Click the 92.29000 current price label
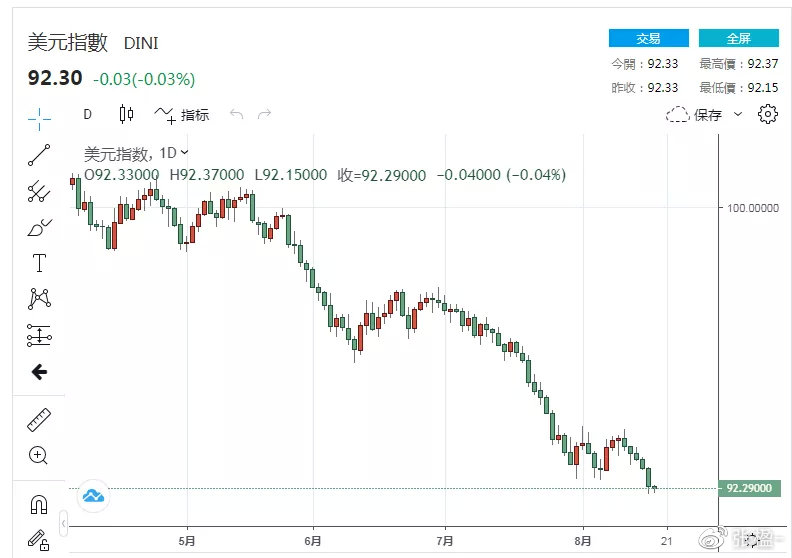The image size is (792, 558). [750, 488]
